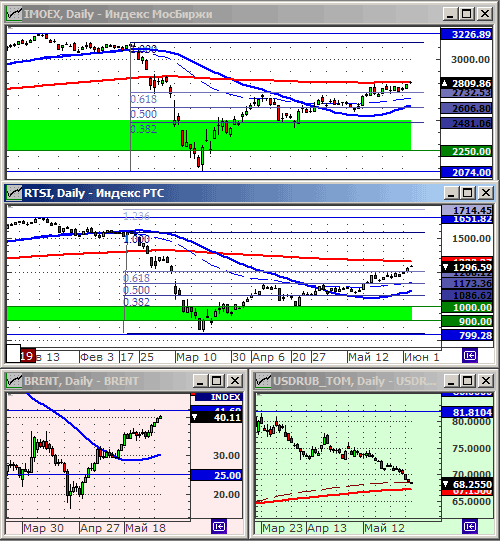Click the RTSI current price 1296.59
Image resolution: width=500 pixels, height=541 pixels.
[x=468, y=267]
